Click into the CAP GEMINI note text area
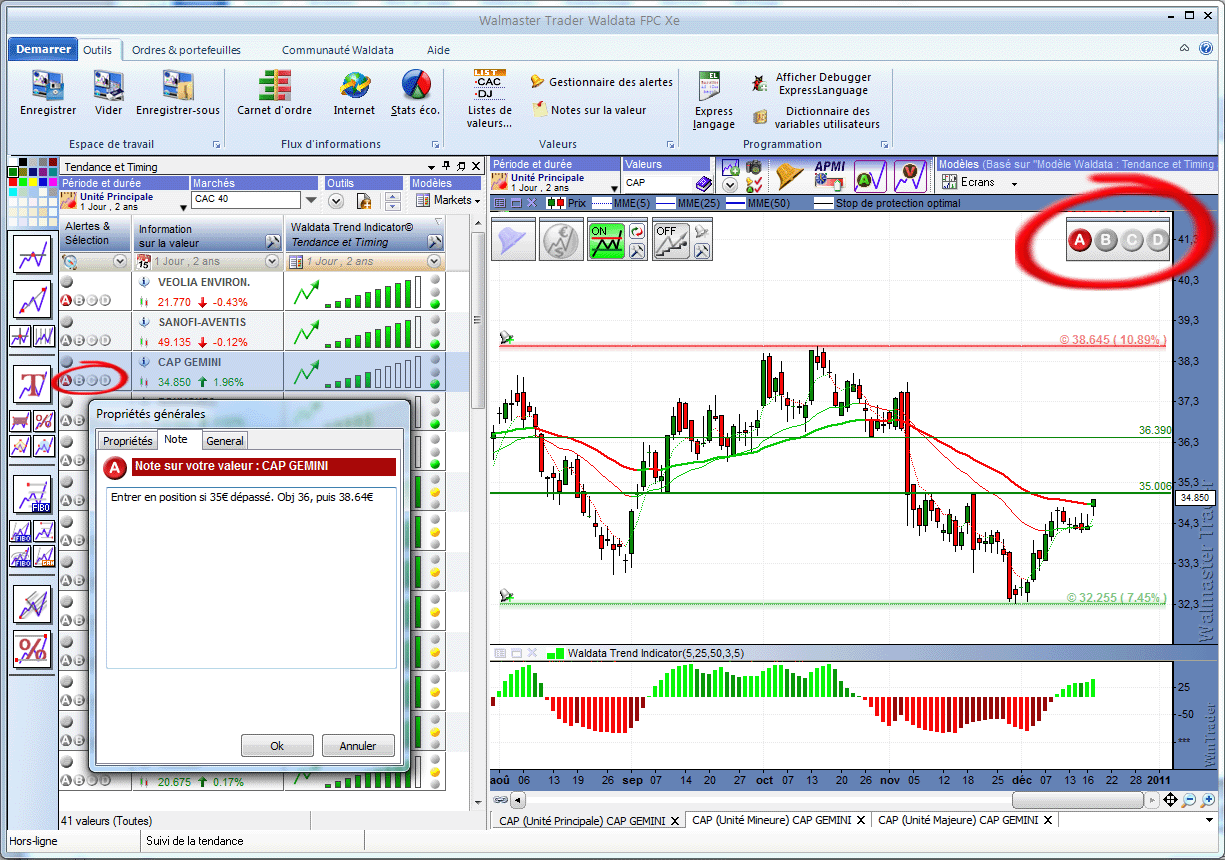The image size is (1225, 860). pyautogui.click(x=251, y=577)
